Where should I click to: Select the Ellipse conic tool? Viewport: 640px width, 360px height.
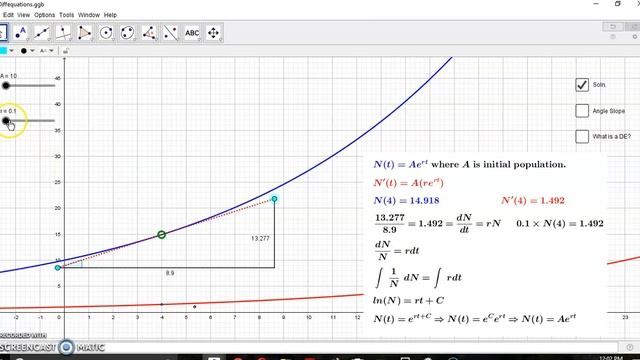127,33
